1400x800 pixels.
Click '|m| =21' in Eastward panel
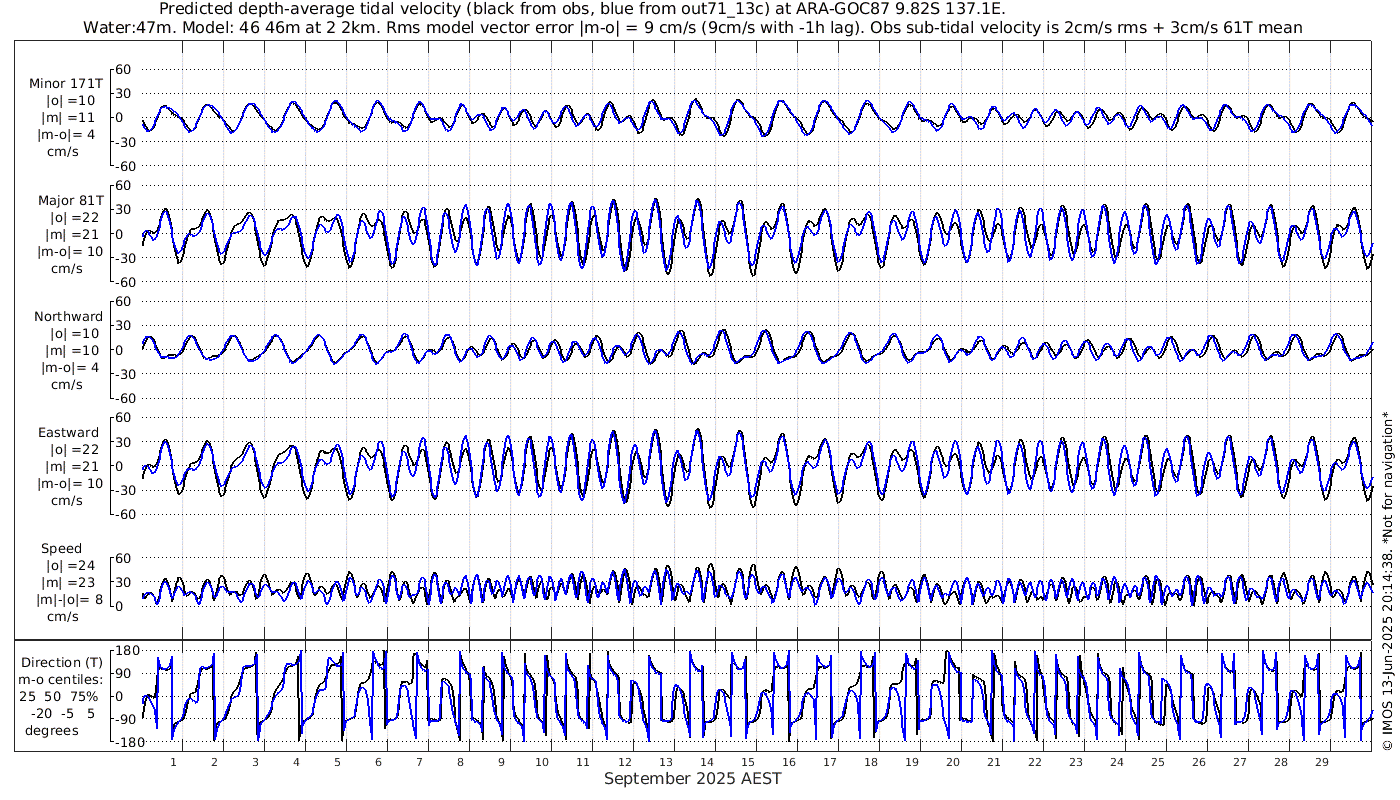pyautogui.click(x=72, y=467)
